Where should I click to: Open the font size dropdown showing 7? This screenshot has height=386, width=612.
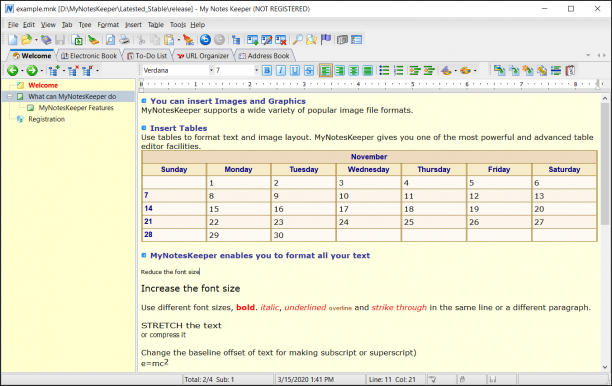pyautogui.click(x=256, y=71)
